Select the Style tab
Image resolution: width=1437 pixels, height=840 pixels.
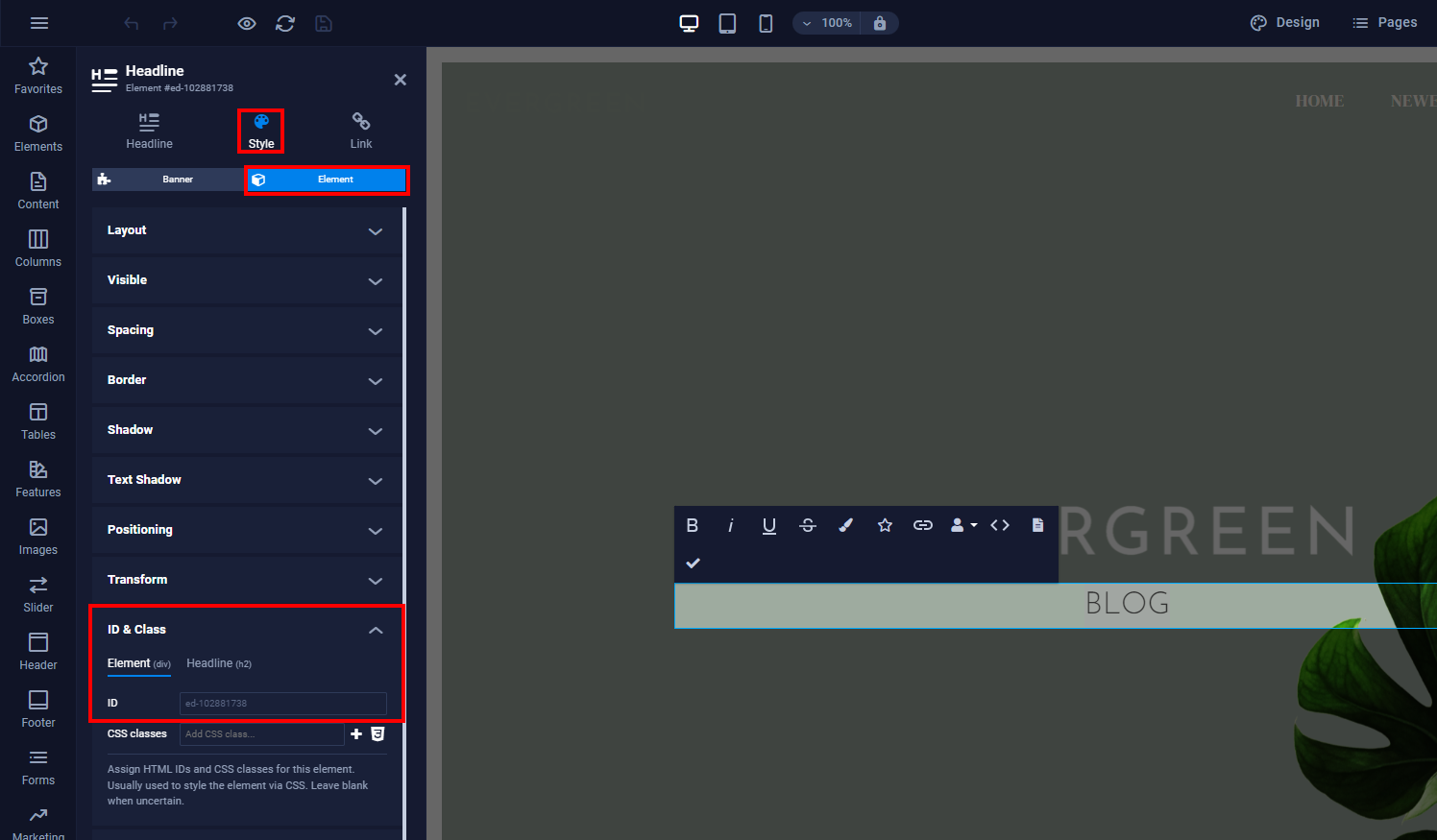261,131
